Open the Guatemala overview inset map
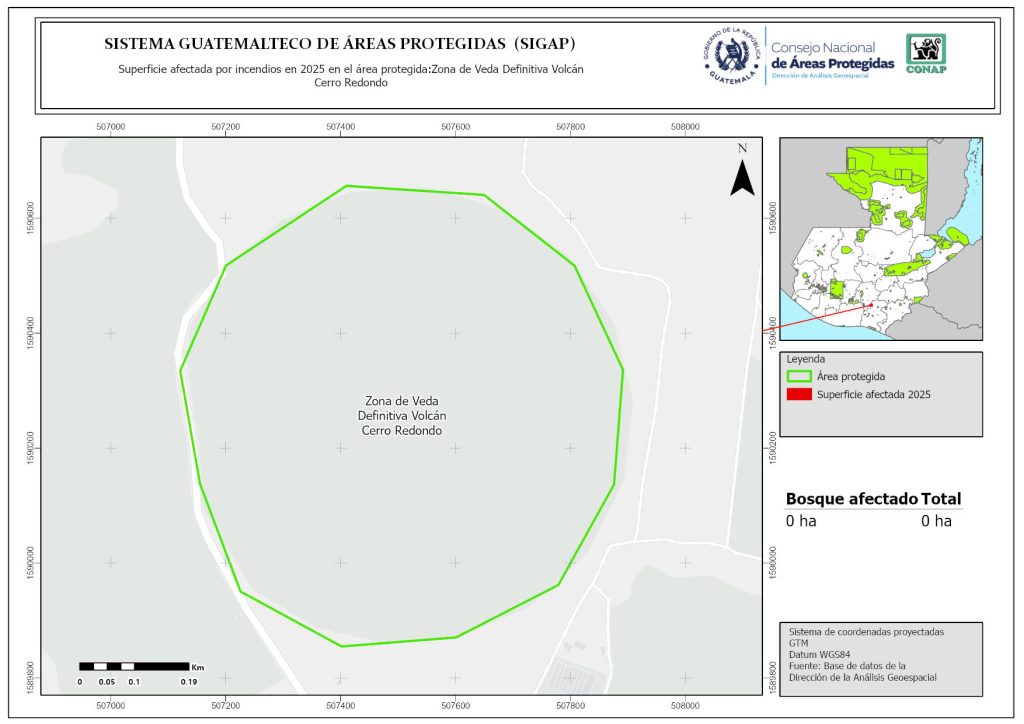 click(880, 238)
